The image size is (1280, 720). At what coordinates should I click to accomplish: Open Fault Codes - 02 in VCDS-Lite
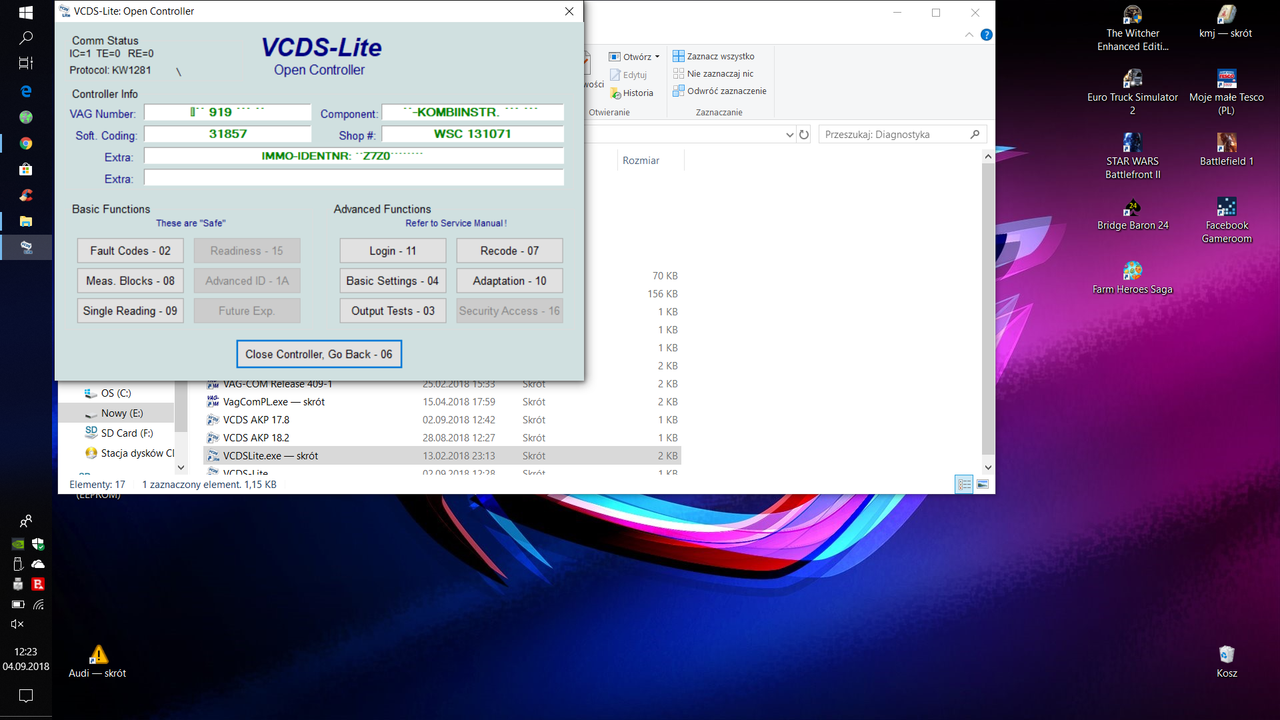pos(130,251)
